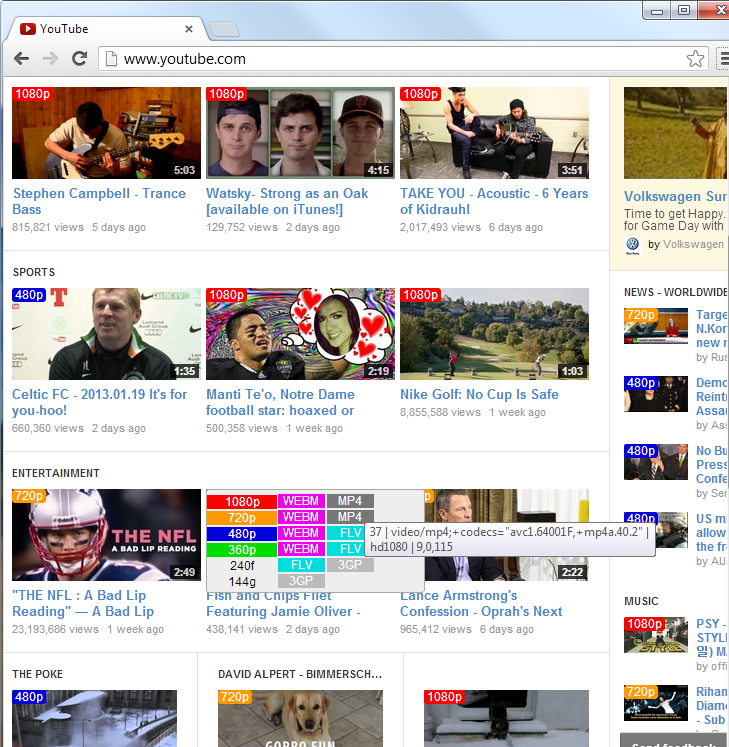Open TAKE YOU - Acoustic video link
Viewport: 729px width, 747px height.
[494, 201]
